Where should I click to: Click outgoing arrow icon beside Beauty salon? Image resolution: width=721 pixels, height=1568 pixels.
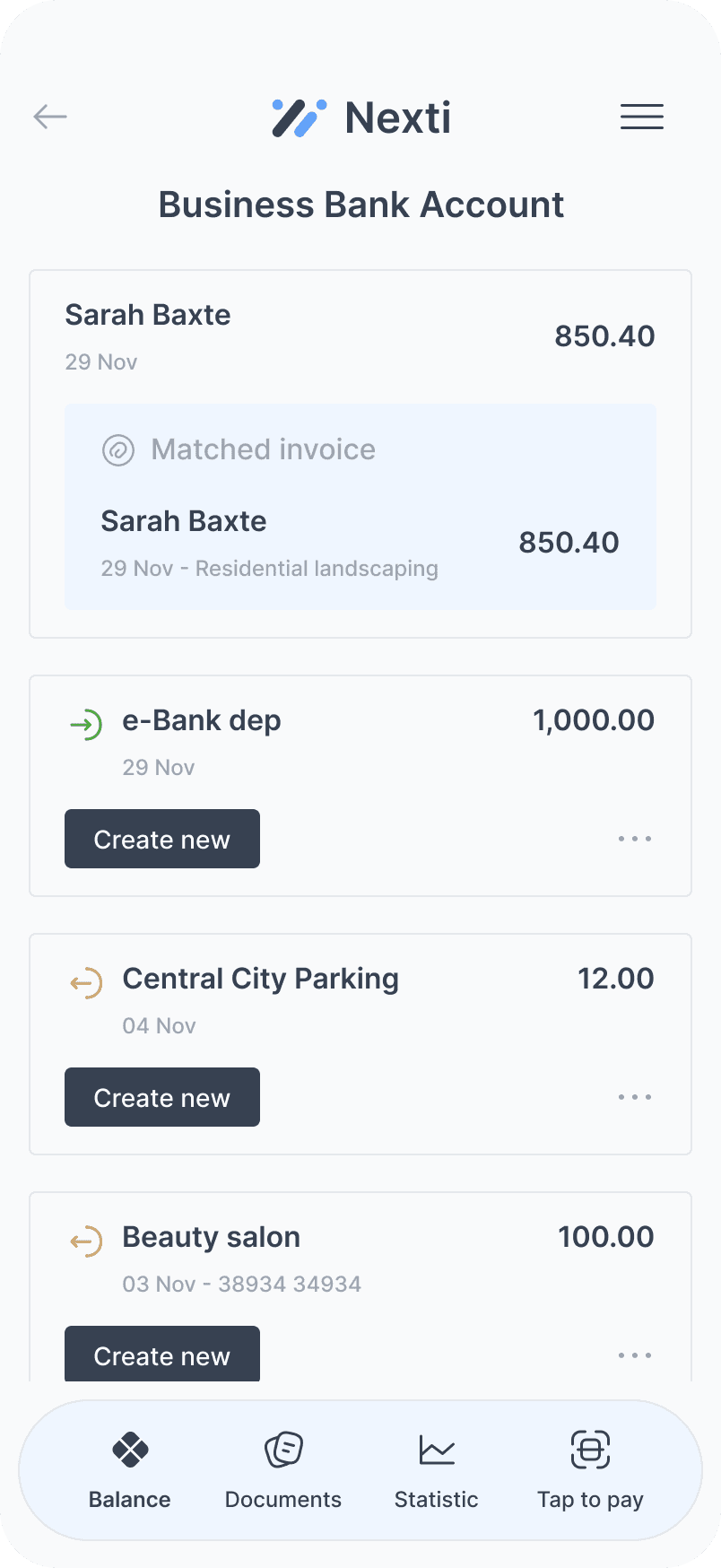pyautogui.click(x=86, y=1241)
